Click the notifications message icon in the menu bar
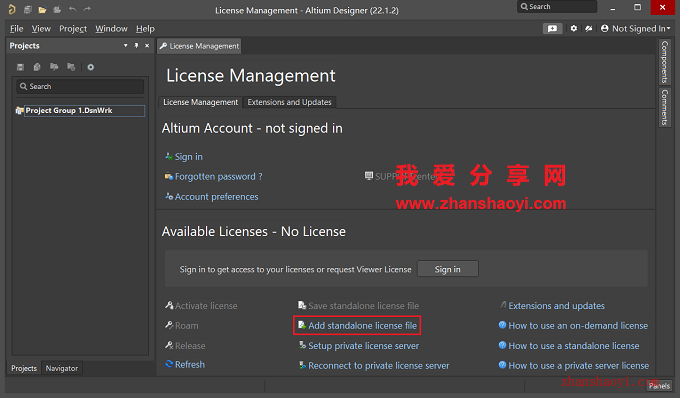Viewport: 680px width, 398px height. (x=552, y=29)
